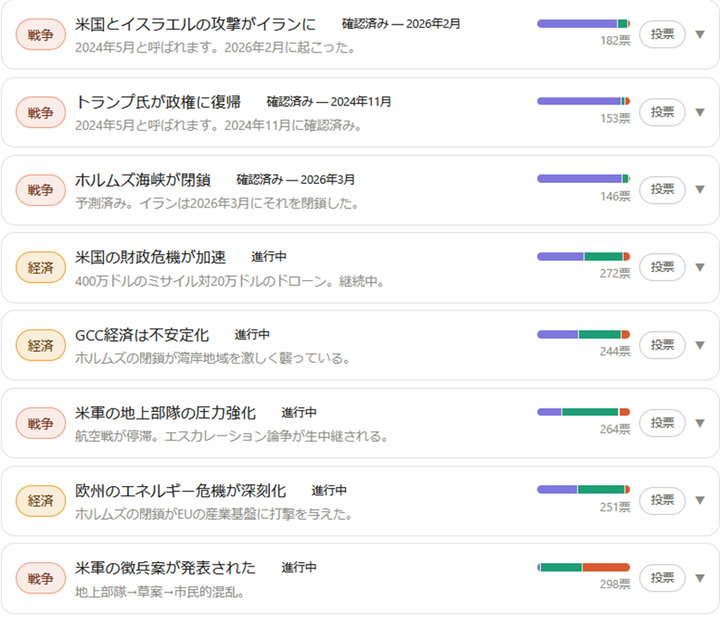The height and width of the screenshot is (617, 720).
Task: Click 進行中 status on GCC経済は不安定化
Action: [x=252, y=335]
